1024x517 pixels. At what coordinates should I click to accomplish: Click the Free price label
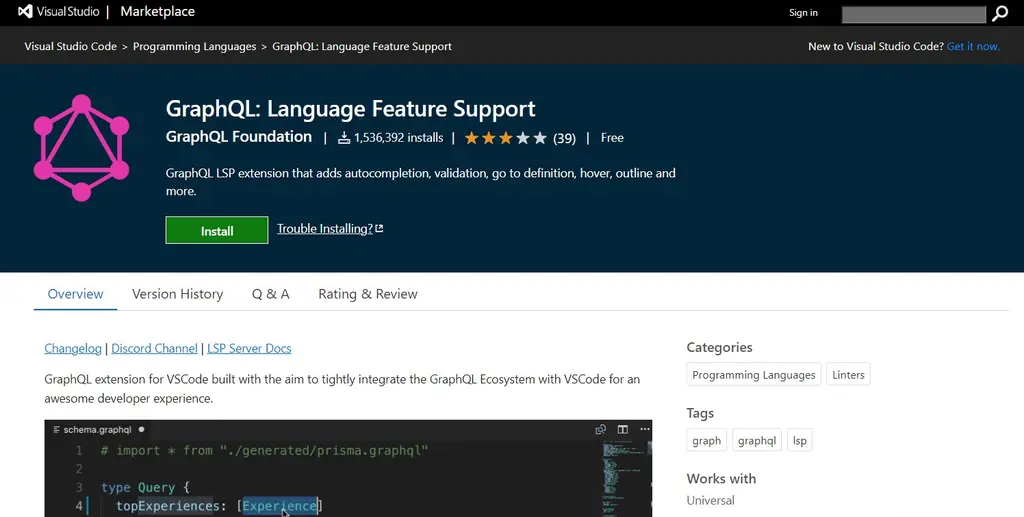click(x=612, y=138)
